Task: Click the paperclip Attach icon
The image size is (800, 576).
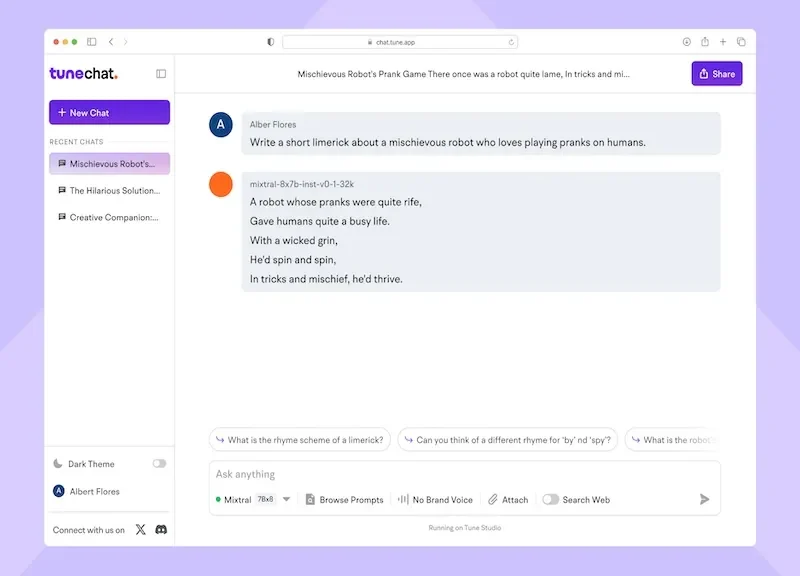Action: click(493, 499)
